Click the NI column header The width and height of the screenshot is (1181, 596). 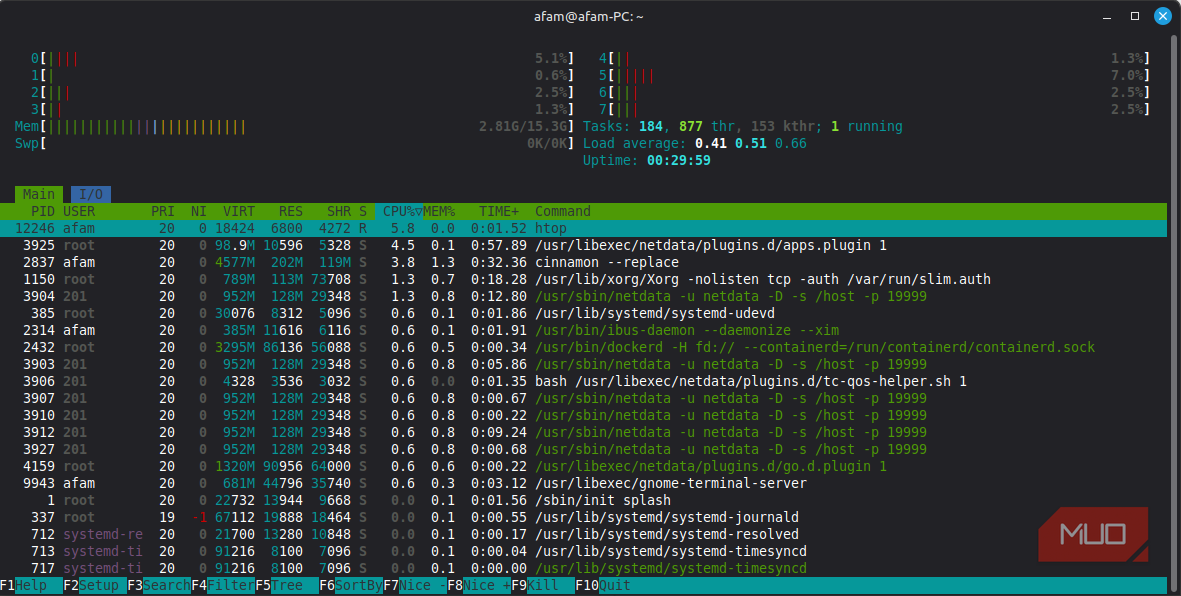click(x=198, y=212)
